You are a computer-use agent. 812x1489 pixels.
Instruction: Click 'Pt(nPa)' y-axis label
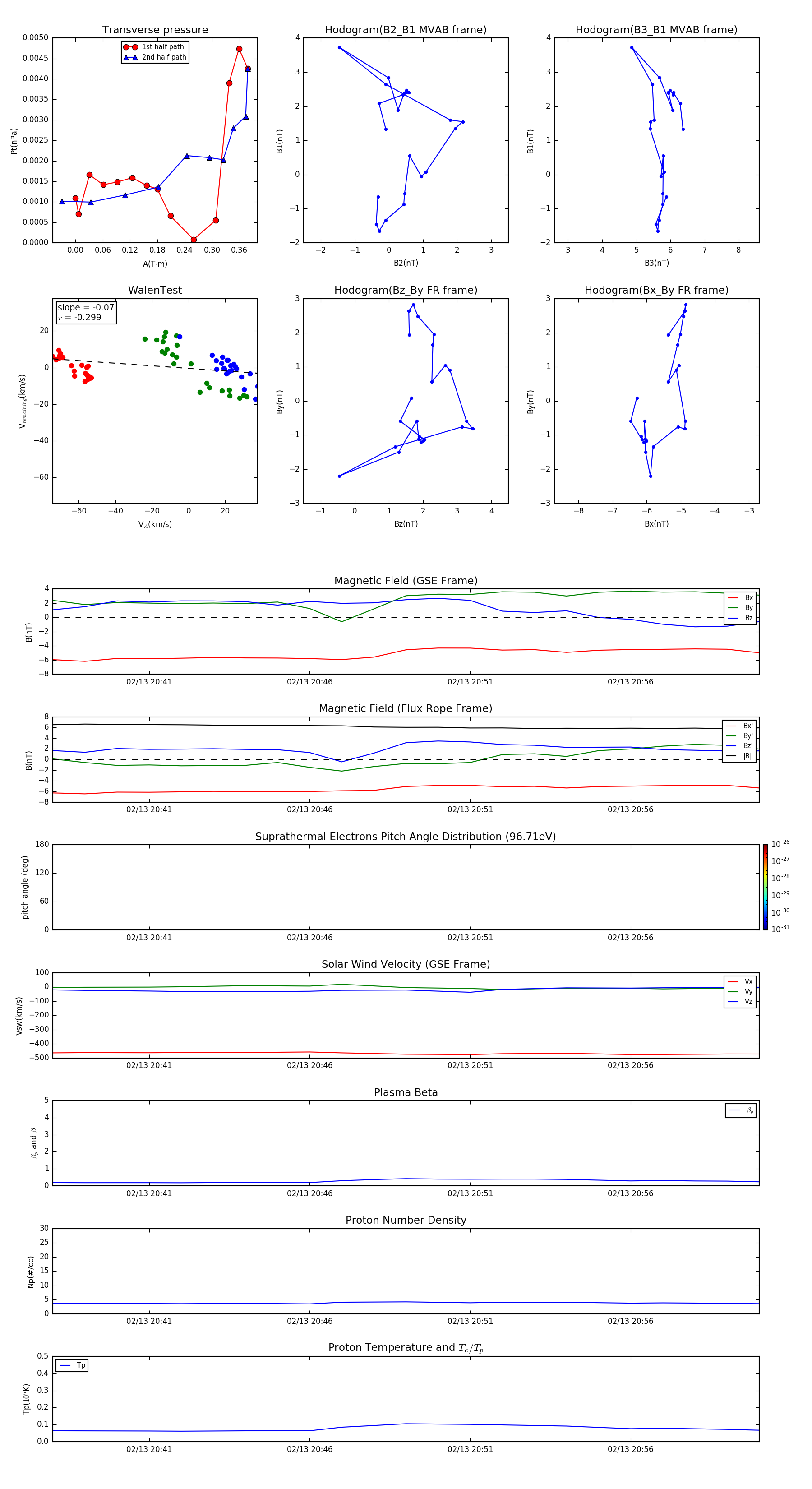(14, 141)
